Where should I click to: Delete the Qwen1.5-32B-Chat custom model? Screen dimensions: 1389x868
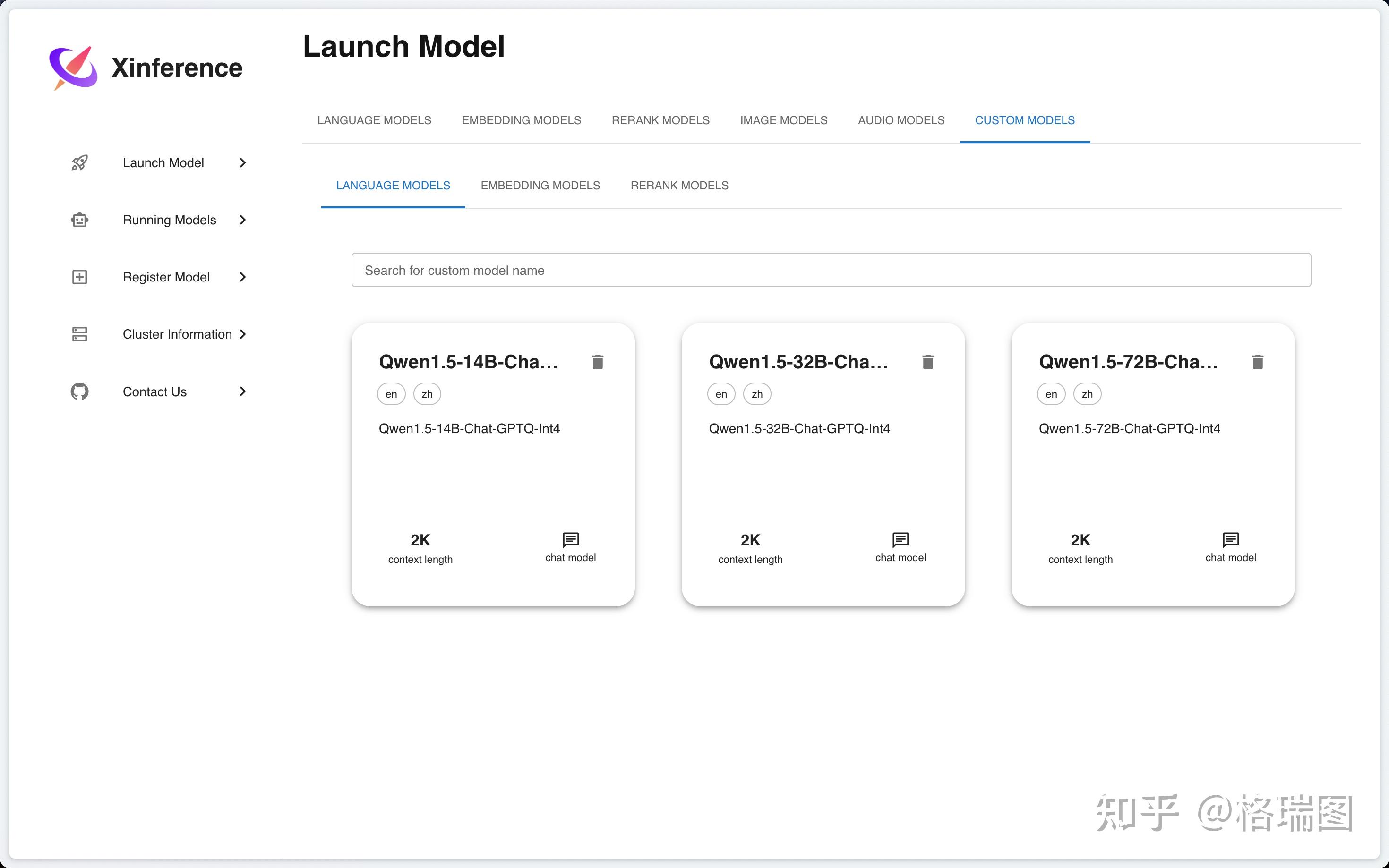[927, 362]
